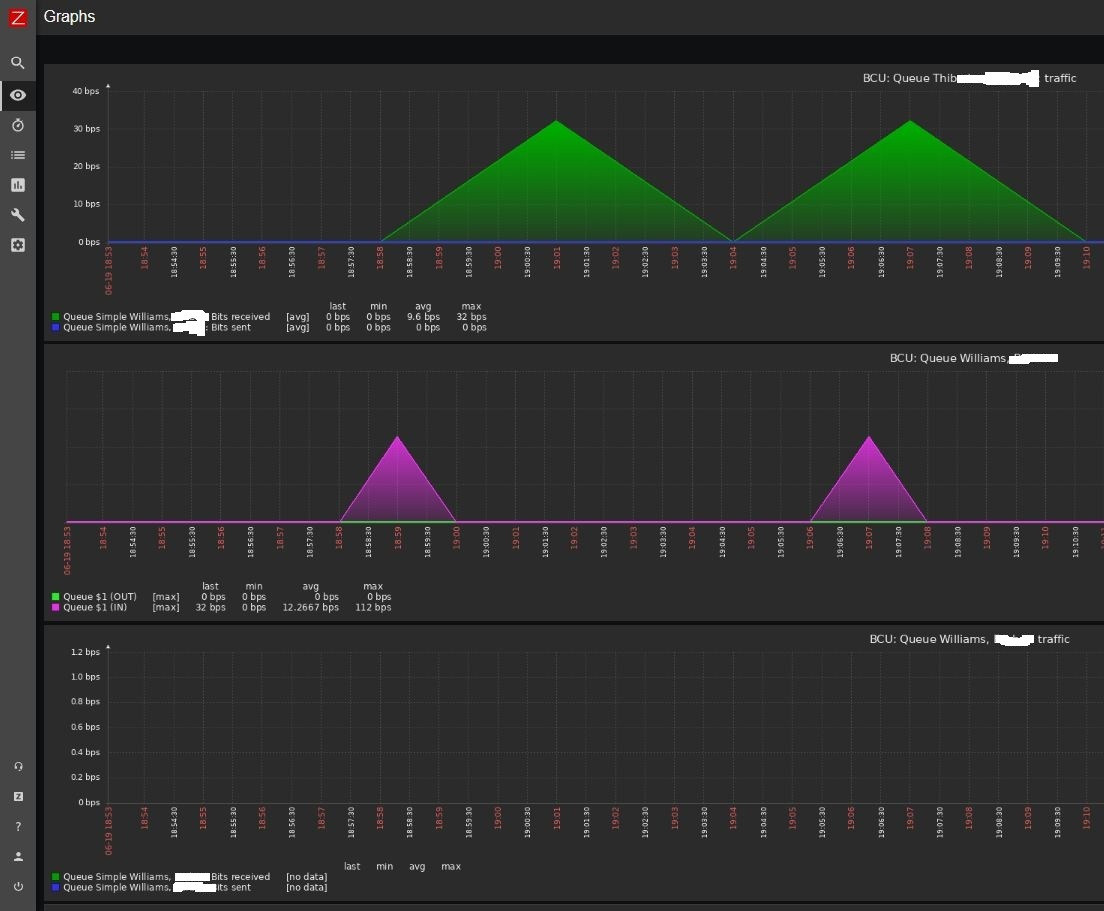1104x911 pixels.
Task: Click the Bits received label showing no data
Action: [240, 877]
